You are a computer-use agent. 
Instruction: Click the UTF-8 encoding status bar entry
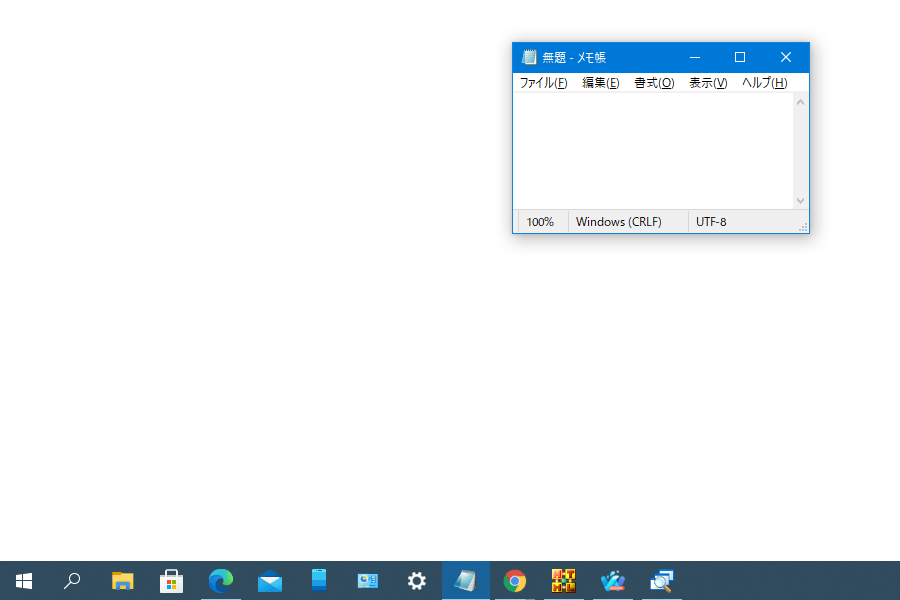pyautogui.click(x=711, y=222)
